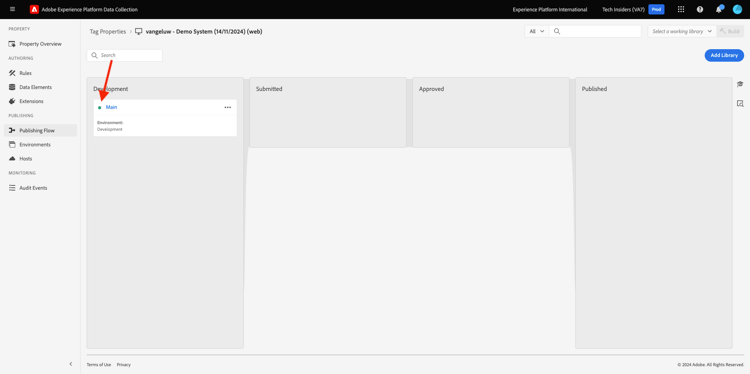This screenshot has height=374, width=750.
Task: Open the notifications bell
Action: point(719,9)
